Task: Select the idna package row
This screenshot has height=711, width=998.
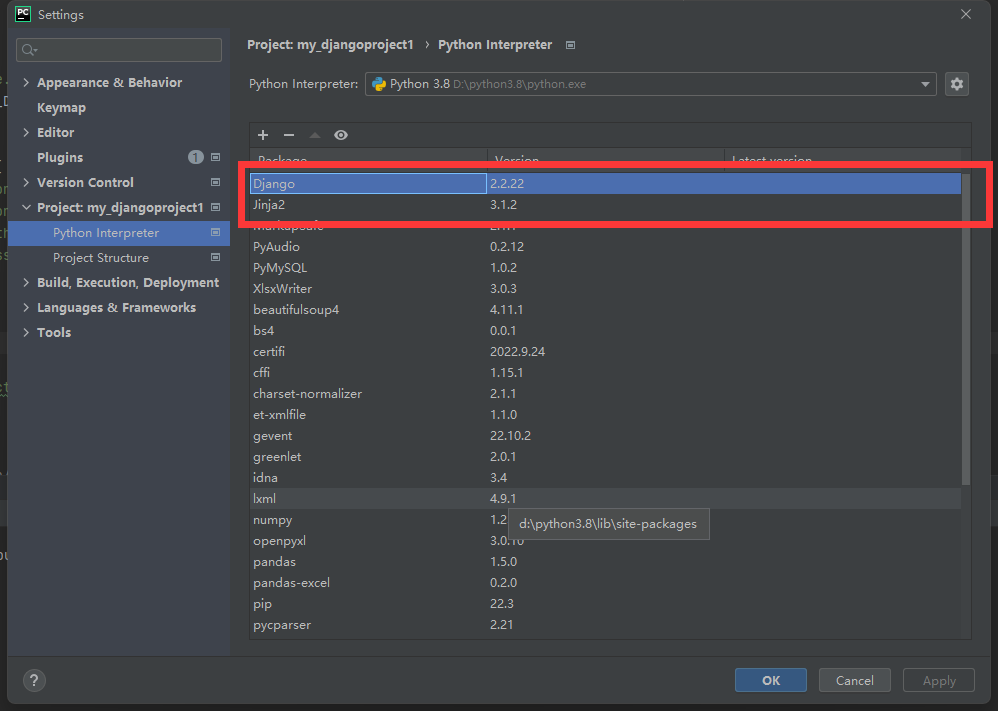Action: coord(605,477)
